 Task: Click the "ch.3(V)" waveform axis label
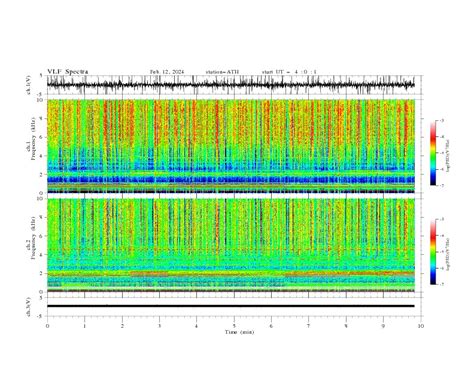pyautogui.click(x=29, y=306)
